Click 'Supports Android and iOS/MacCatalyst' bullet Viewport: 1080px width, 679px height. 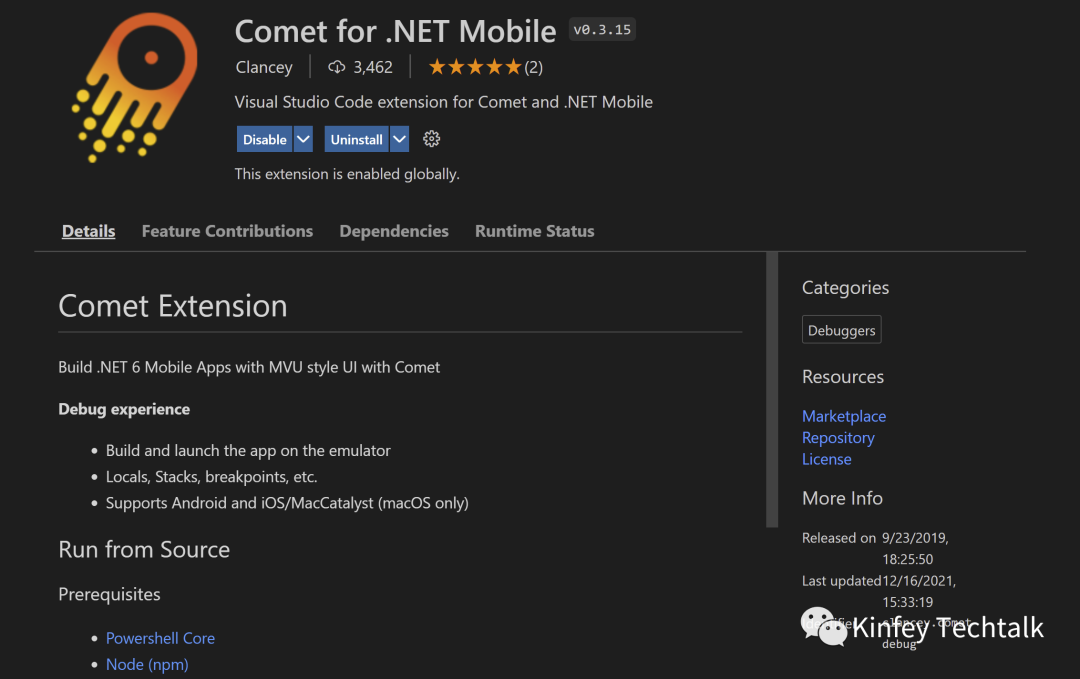click(x=287, y=503)
